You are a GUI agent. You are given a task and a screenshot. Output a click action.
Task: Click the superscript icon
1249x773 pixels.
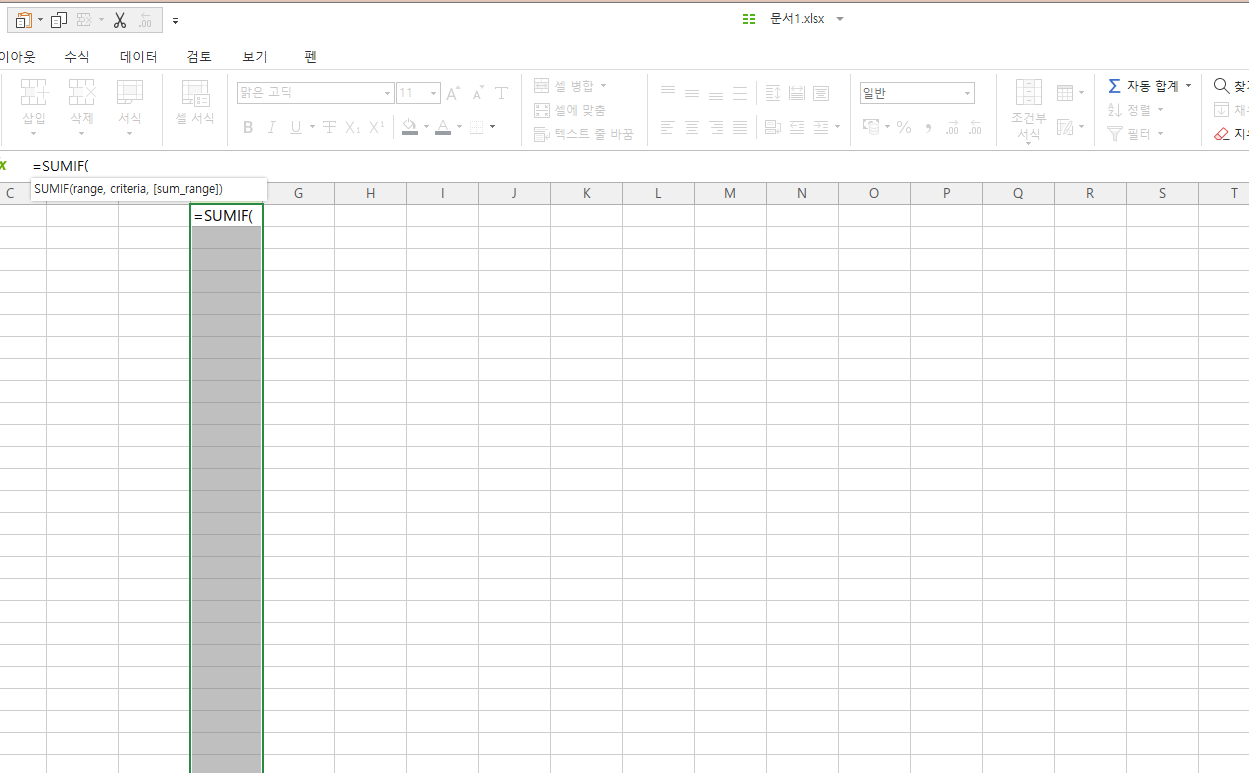377,127
